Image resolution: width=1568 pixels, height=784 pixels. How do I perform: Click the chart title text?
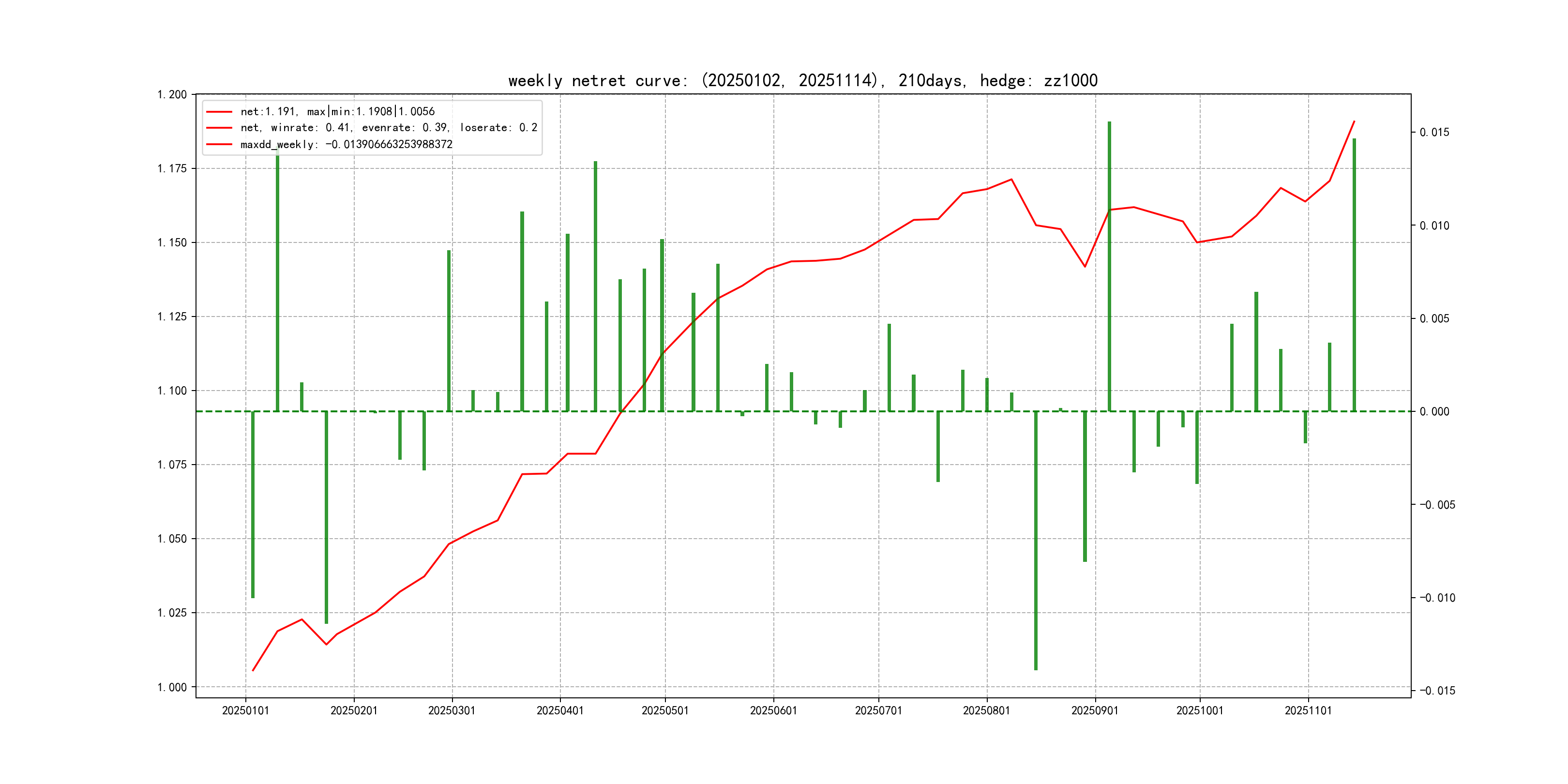(802, 80)
